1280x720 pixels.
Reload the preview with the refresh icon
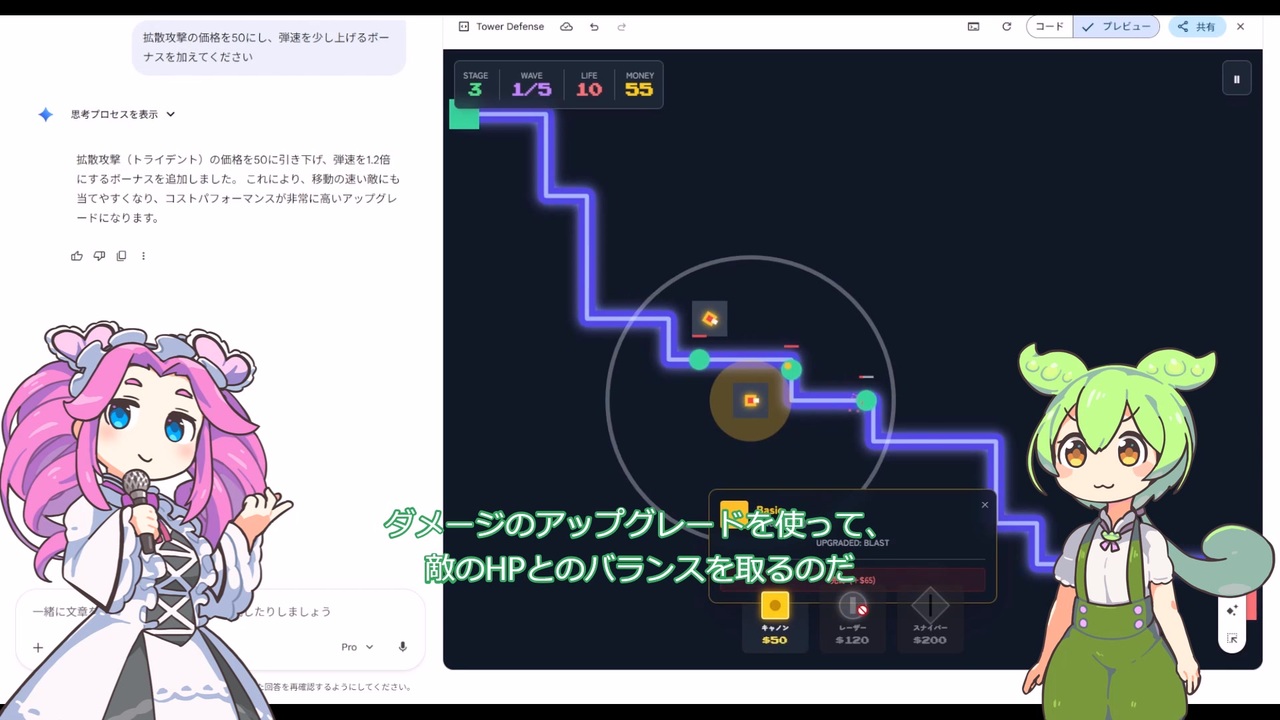click(x=1007, y=27)
